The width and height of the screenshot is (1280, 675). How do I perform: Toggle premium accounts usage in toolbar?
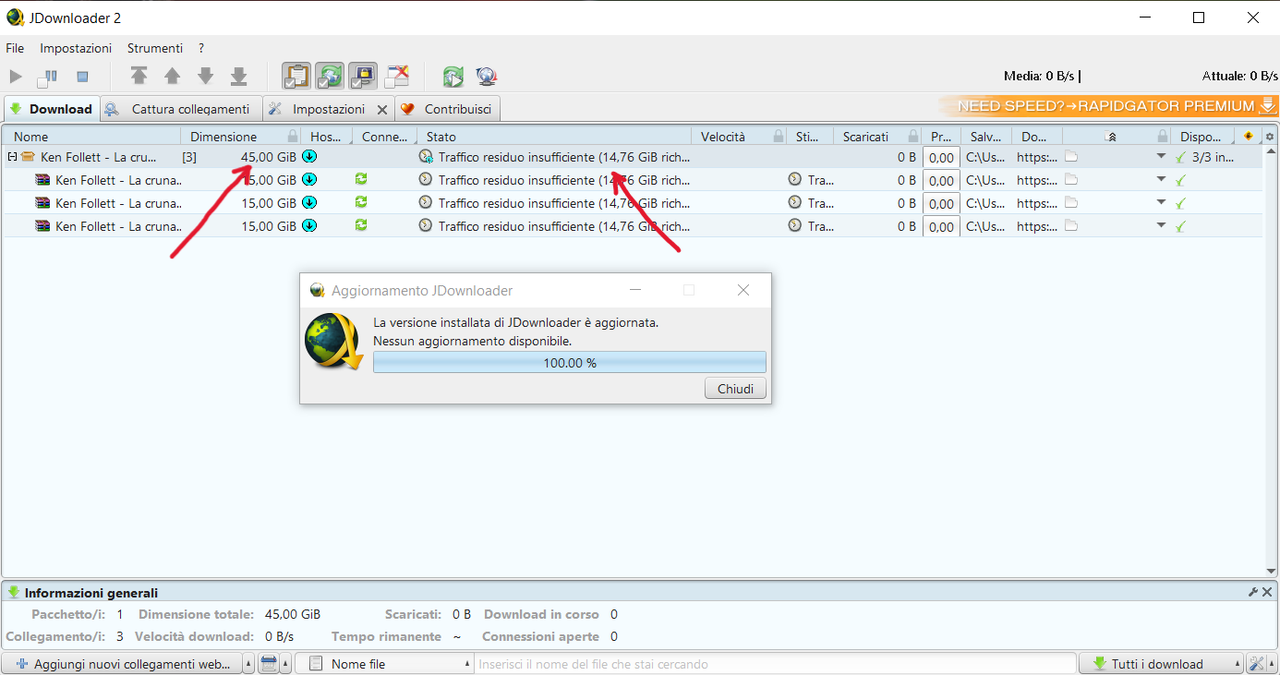coord(362,76)
